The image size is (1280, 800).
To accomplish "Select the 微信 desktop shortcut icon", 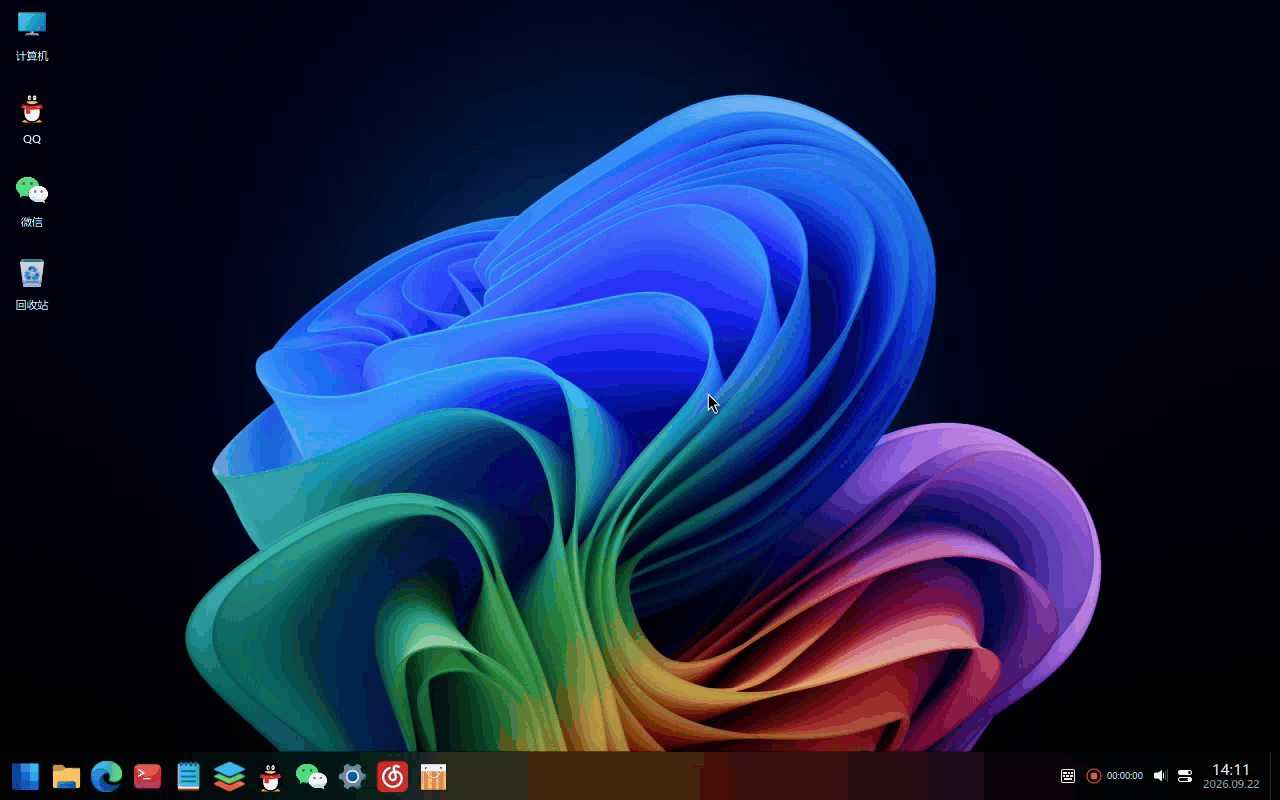I will [32, 190].
